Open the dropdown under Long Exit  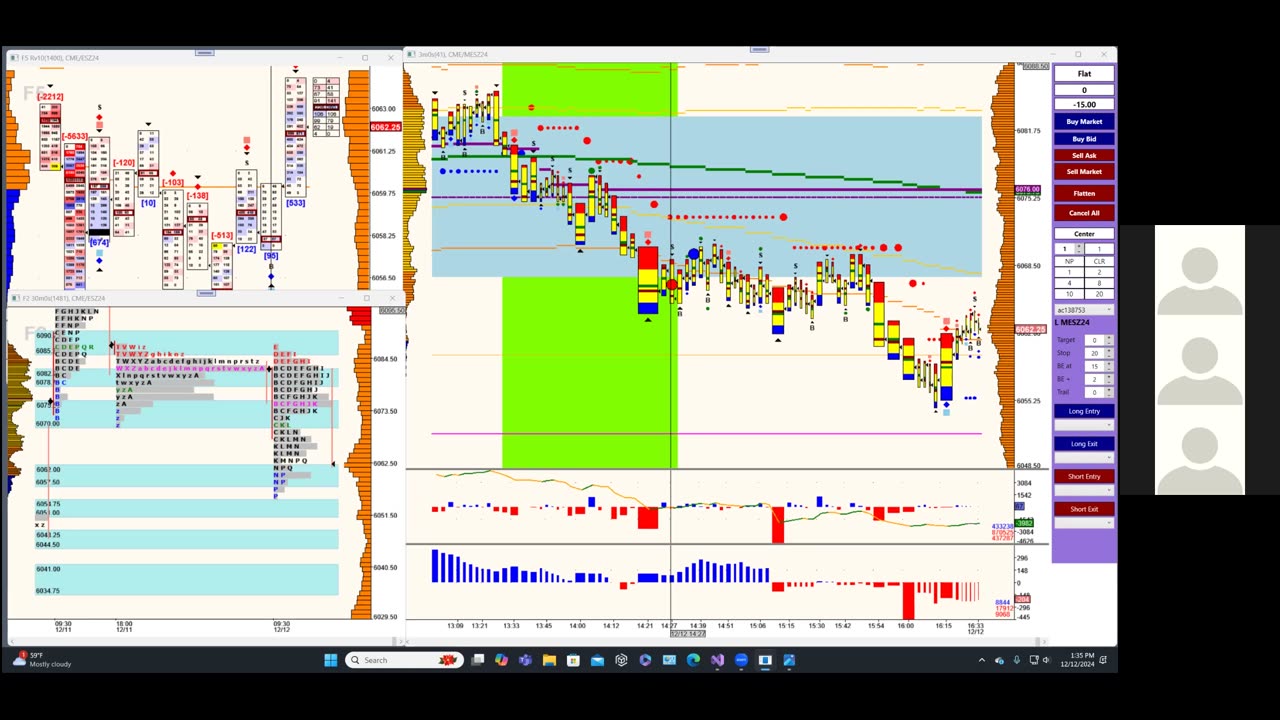(1084, 458)
